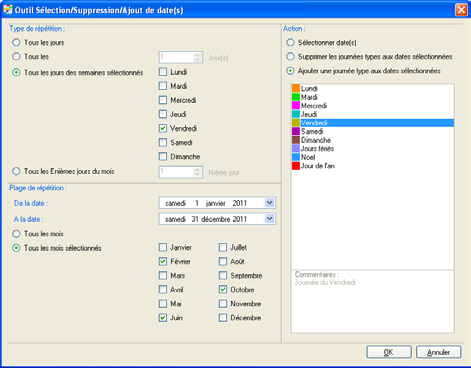Click the Annuler button

(x=439, y=352)
